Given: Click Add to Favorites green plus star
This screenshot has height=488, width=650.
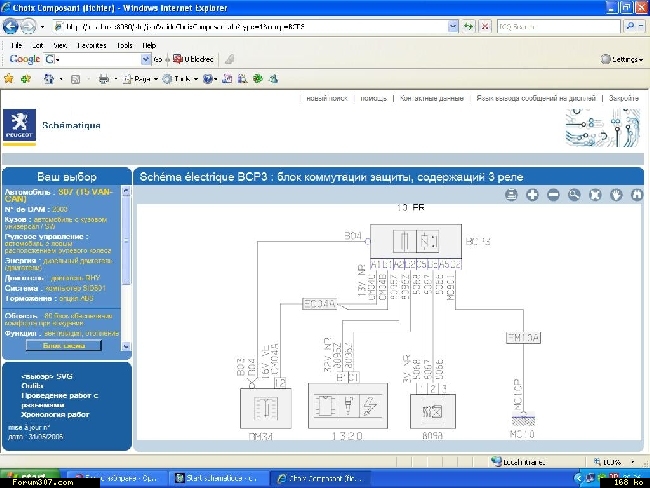Looking at the screenshot, I should click(26, 78).
